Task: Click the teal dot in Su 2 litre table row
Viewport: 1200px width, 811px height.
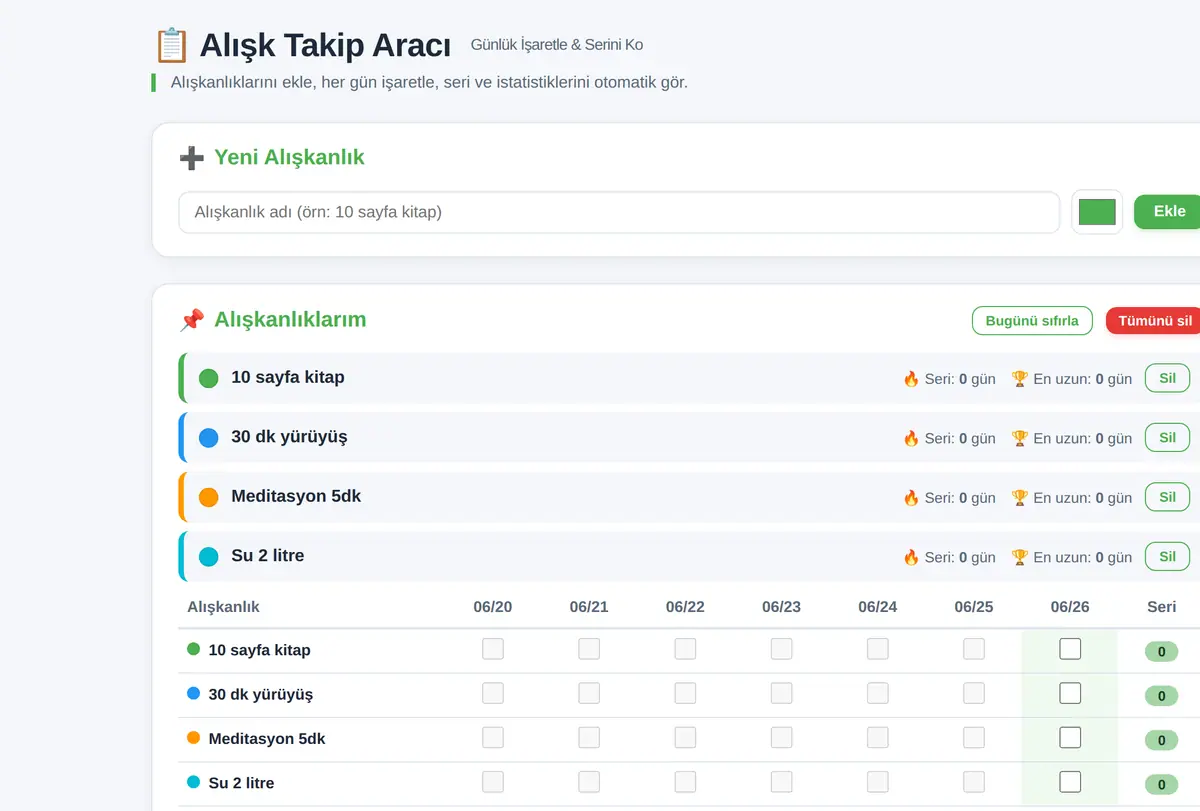Action: coord(194,782)
